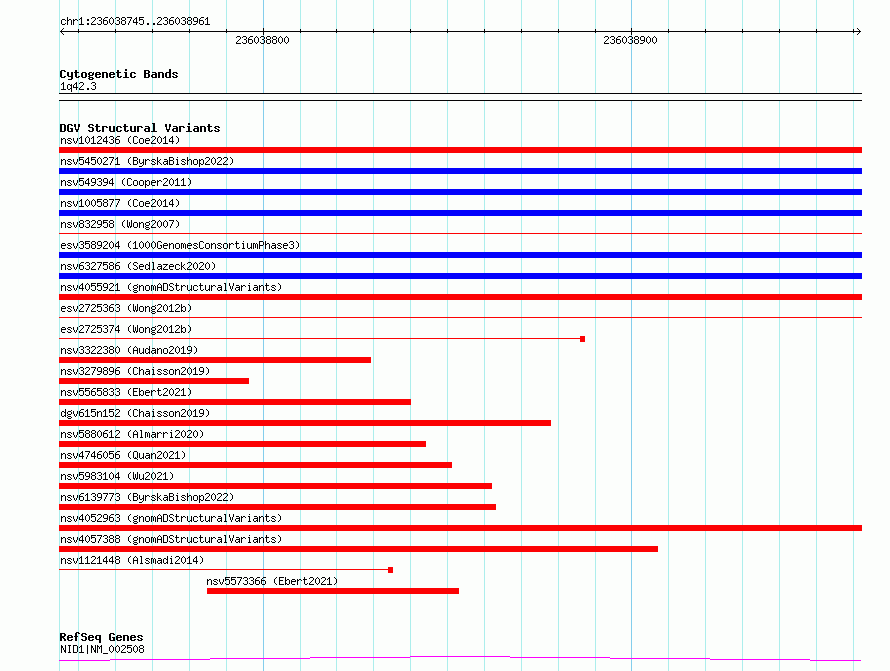The height and width of the screenshot is (671, 890).
Task: Open nsv4052963 (gnomADStructuralVariants) label
Action: point(171,518)
